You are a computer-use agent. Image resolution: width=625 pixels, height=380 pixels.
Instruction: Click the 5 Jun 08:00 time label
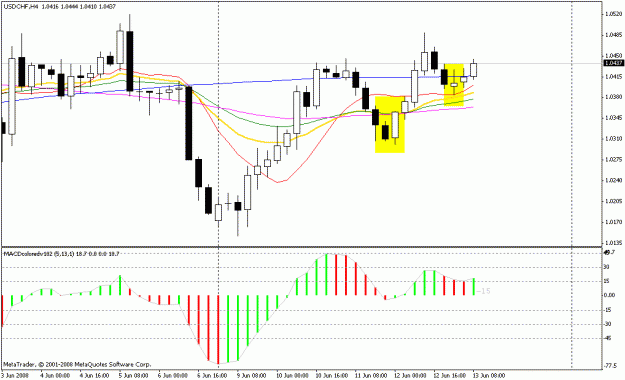click(x=134, y=376)
